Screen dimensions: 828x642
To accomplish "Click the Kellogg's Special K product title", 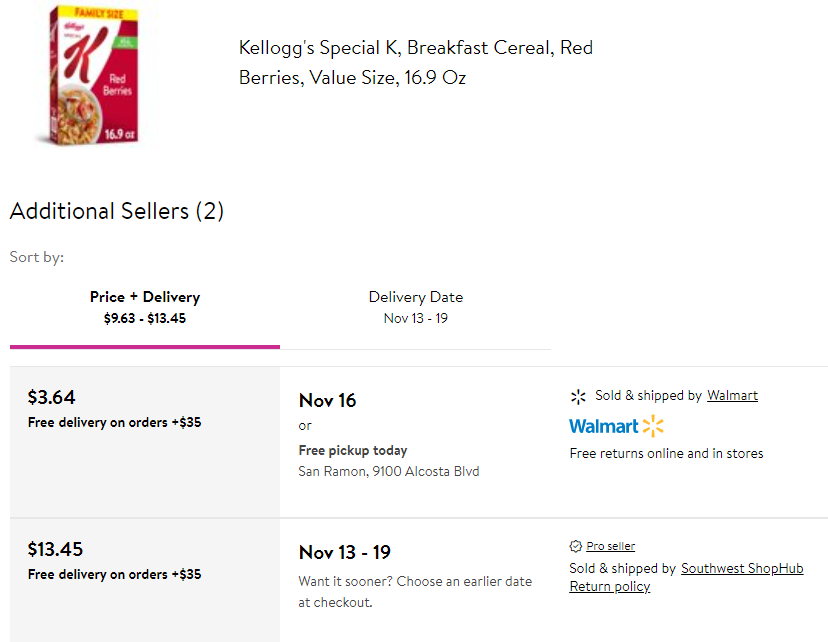I will click(x=416, y=62).
